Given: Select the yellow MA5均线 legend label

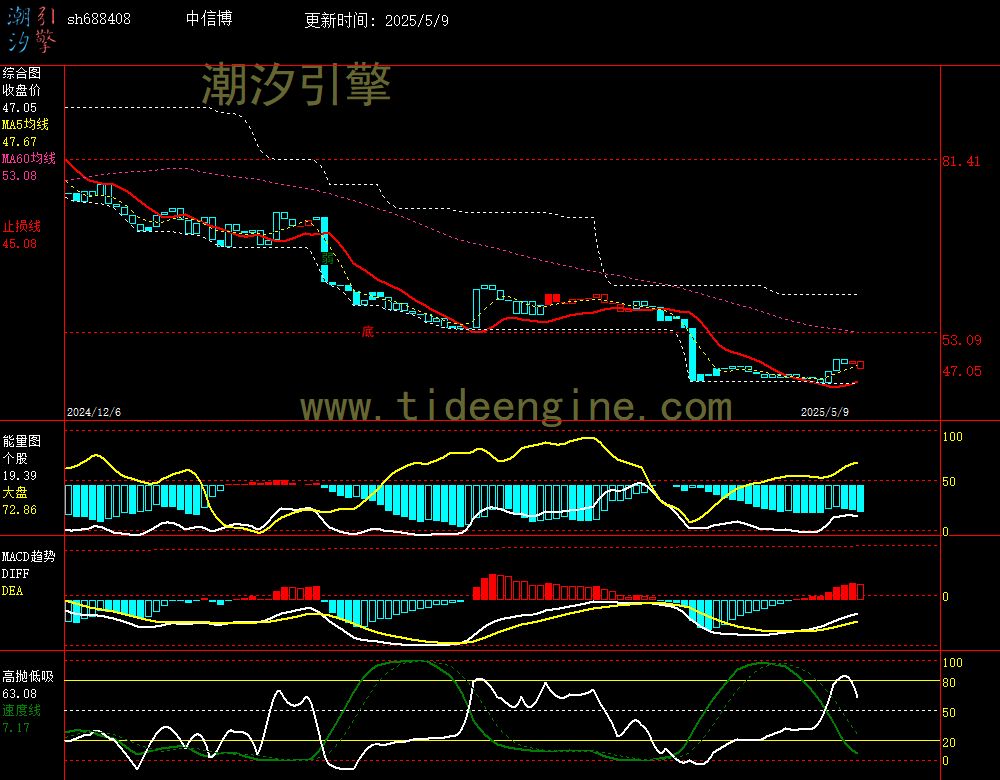Looking at the screenshot, I should point(26,124).
